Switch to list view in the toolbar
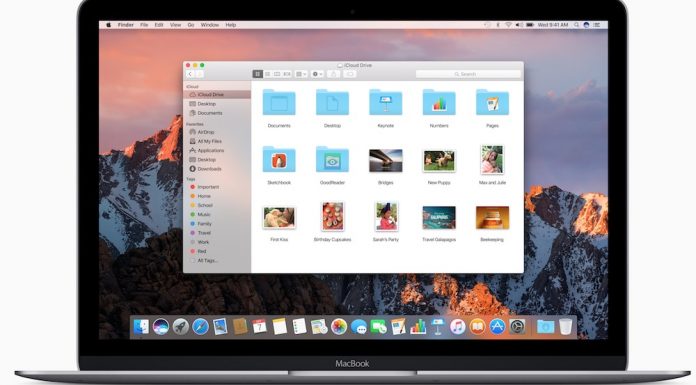 click(x=267, y=74)
